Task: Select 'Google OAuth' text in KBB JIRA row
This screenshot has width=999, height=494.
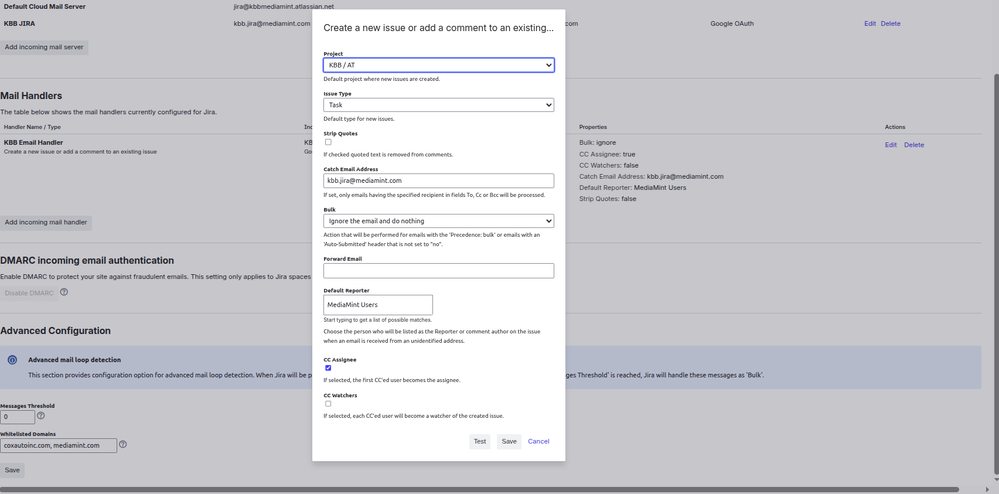Action: click(731, 24)
